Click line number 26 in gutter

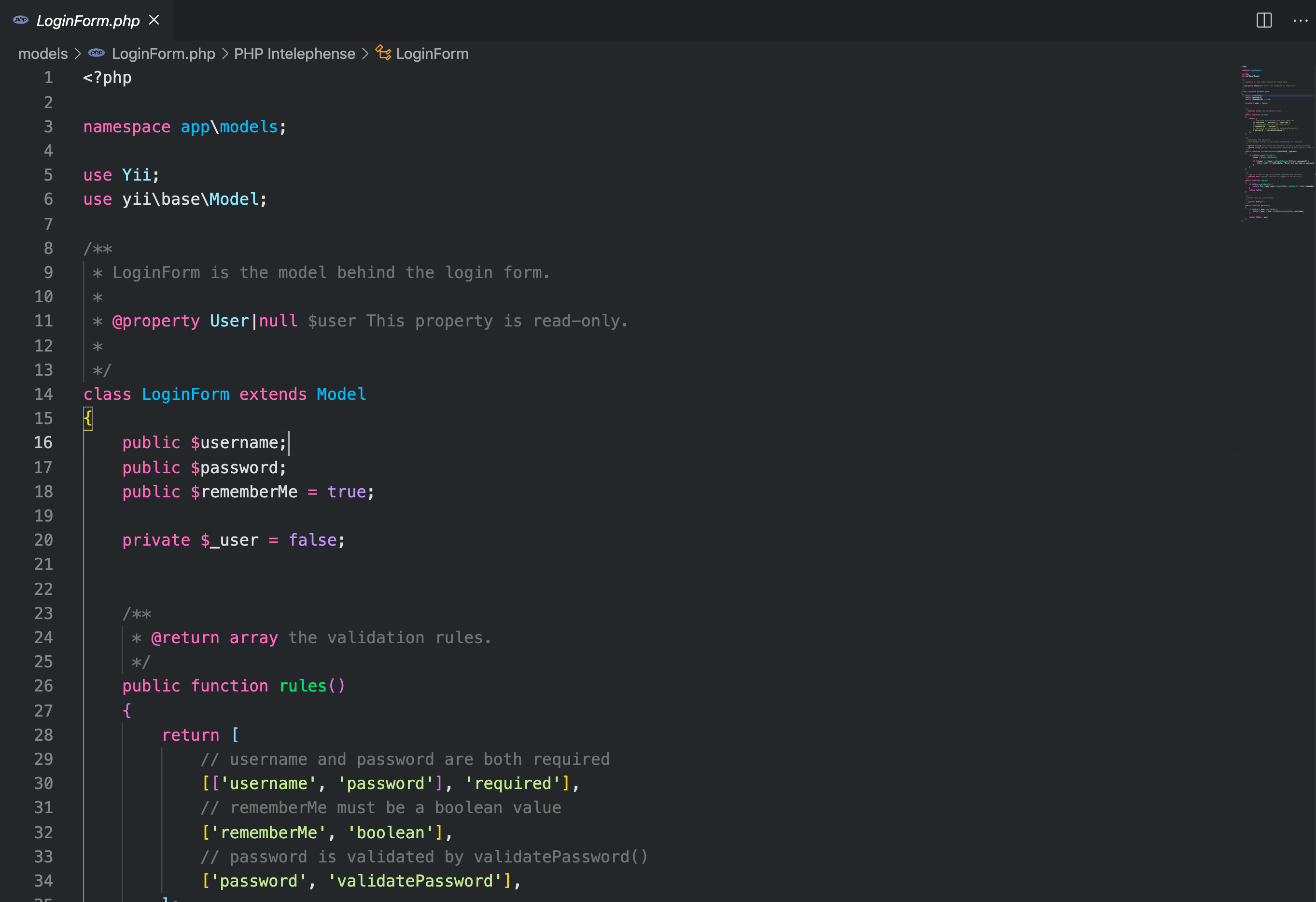click(43, 686)
